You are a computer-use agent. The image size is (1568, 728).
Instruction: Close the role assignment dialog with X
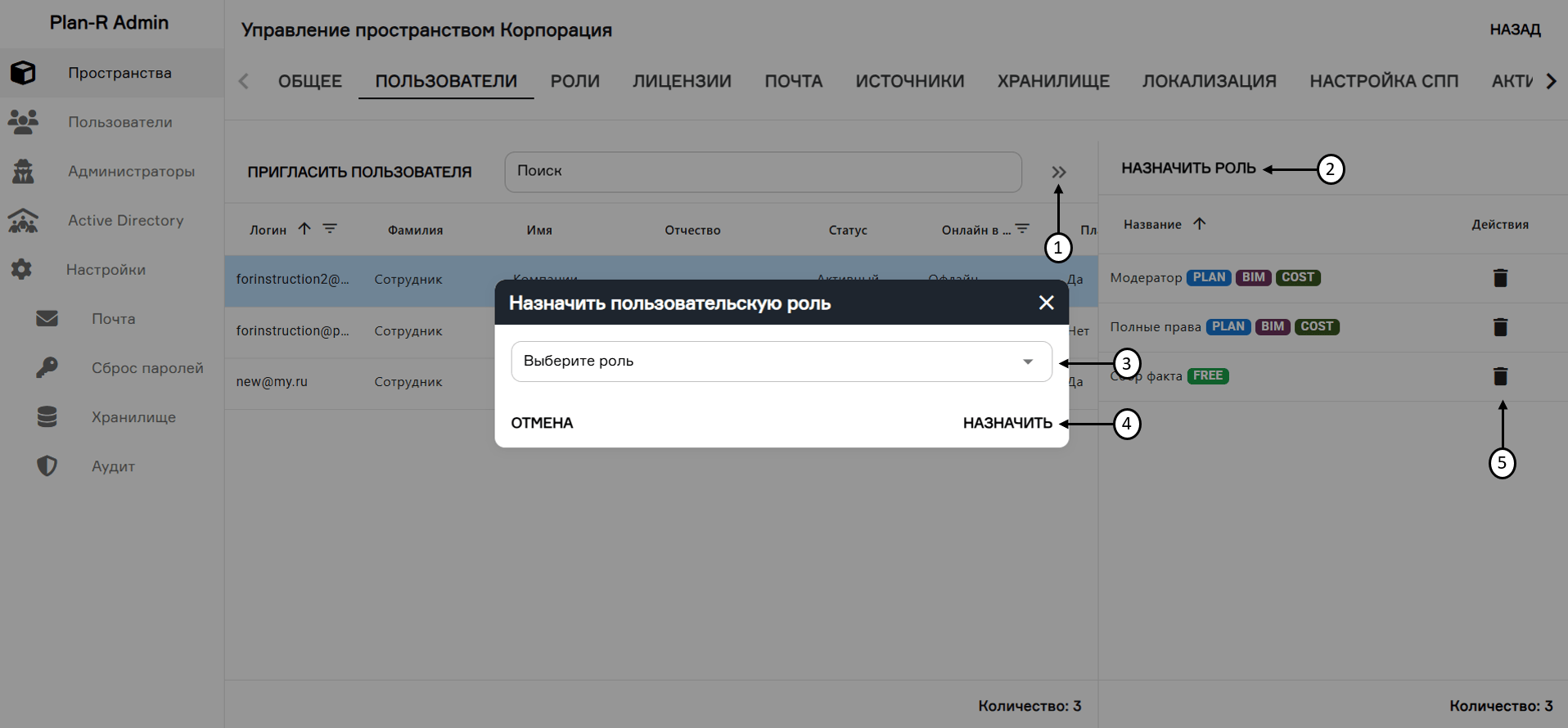coord(1046,303)
